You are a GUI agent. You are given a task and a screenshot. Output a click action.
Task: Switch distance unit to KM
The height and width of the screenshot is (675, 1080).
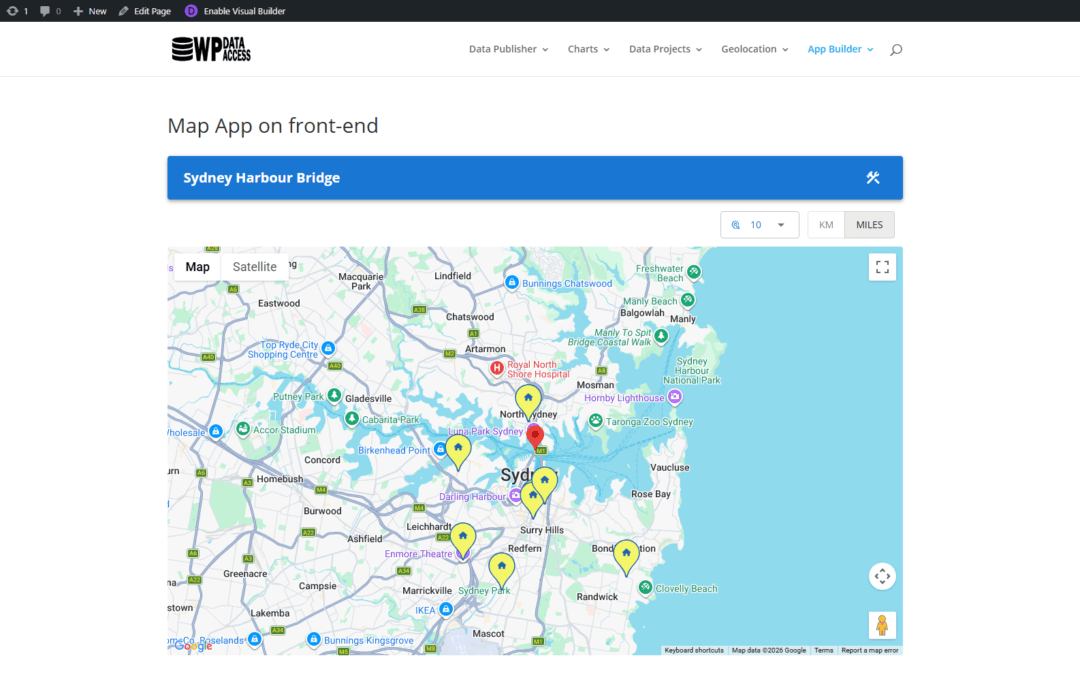coord(826,225)
